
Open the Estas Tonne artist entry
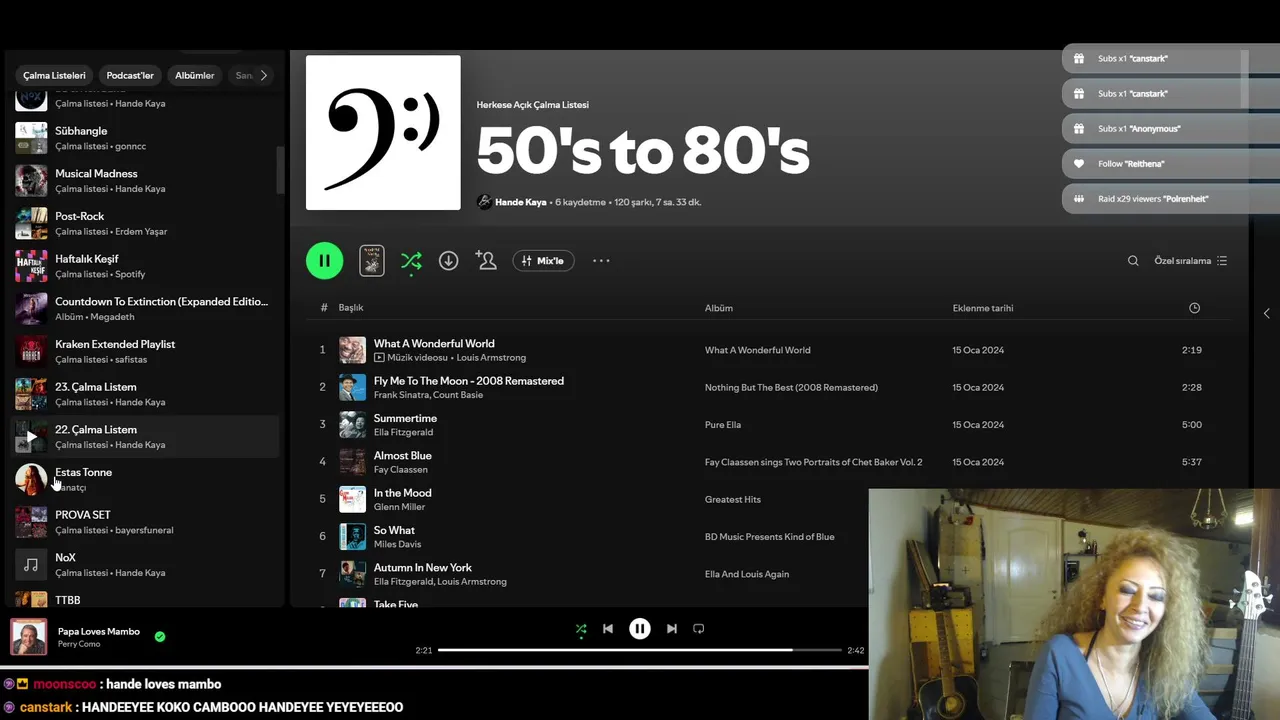pos(146,479)
